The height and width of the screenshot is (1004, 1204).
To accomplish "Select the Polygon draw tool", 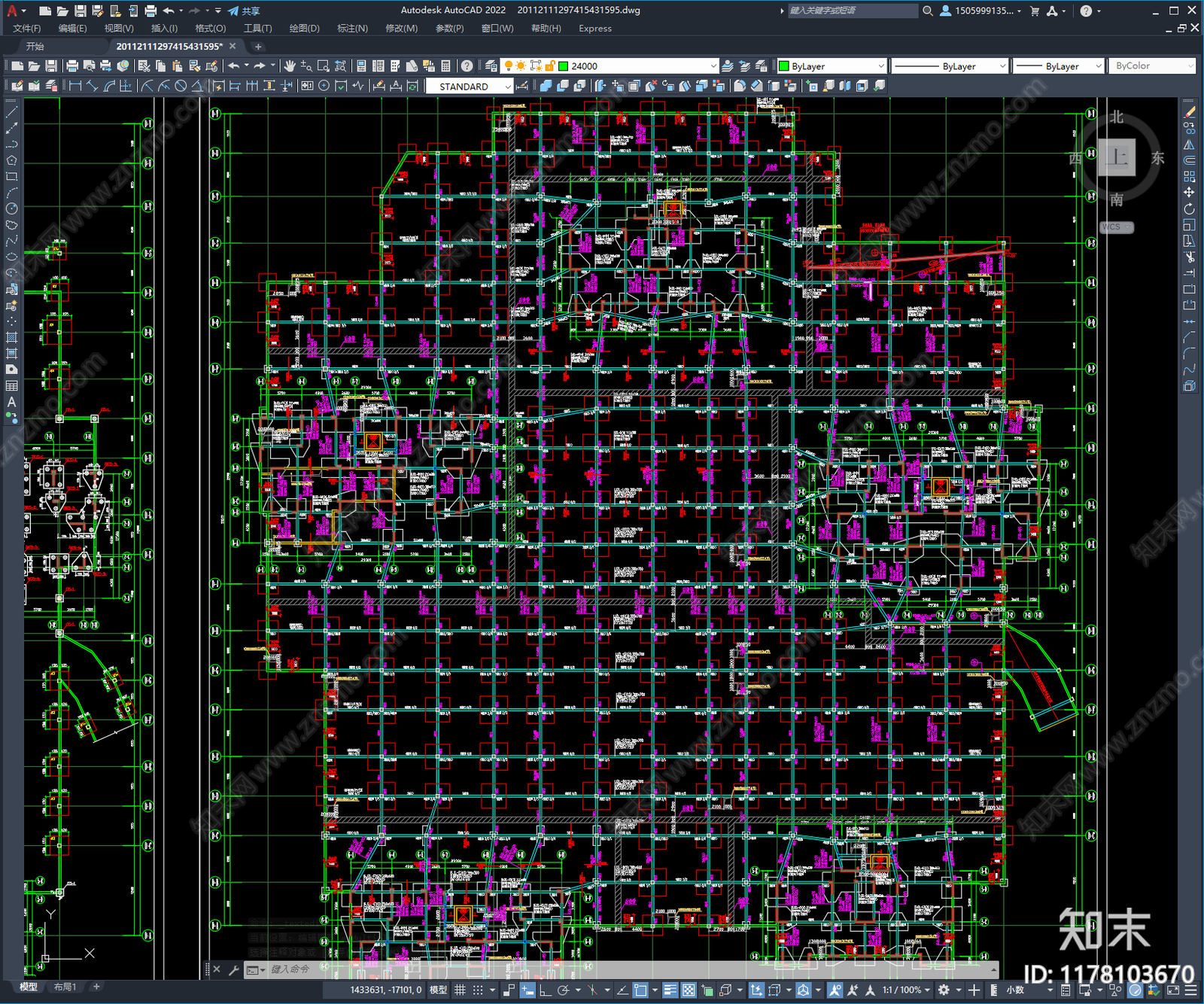I will click(11, 160).
